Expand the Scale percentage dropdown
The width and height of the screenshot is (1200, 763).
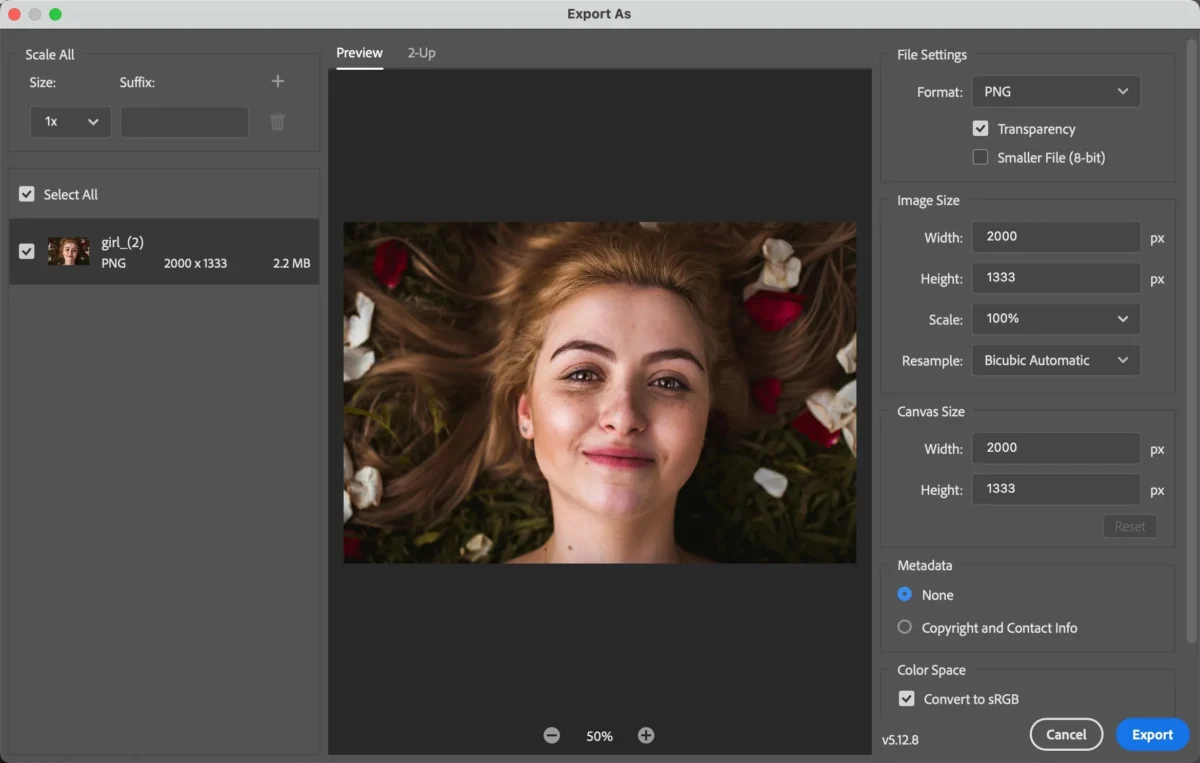point(1055,319)
